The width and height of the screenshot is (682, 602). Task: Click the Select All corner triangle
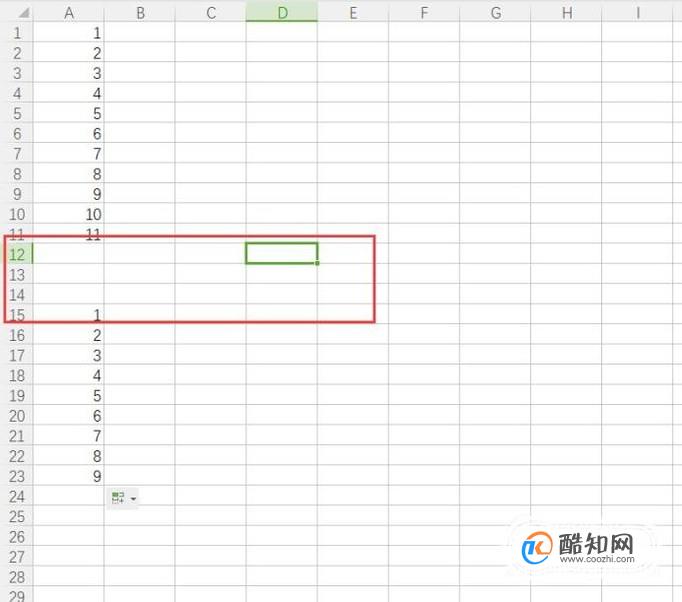[23, 13]
